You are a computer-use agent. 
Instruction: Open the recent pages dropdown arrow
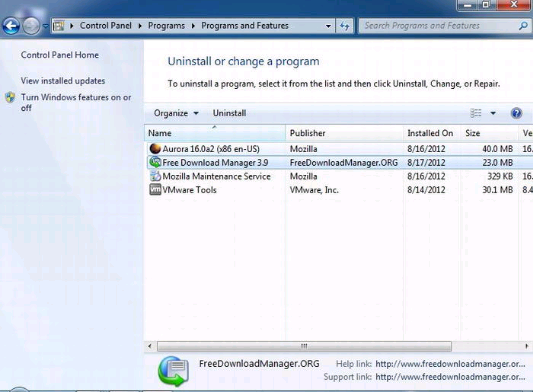pyautogui.click(x=46, y=26)
